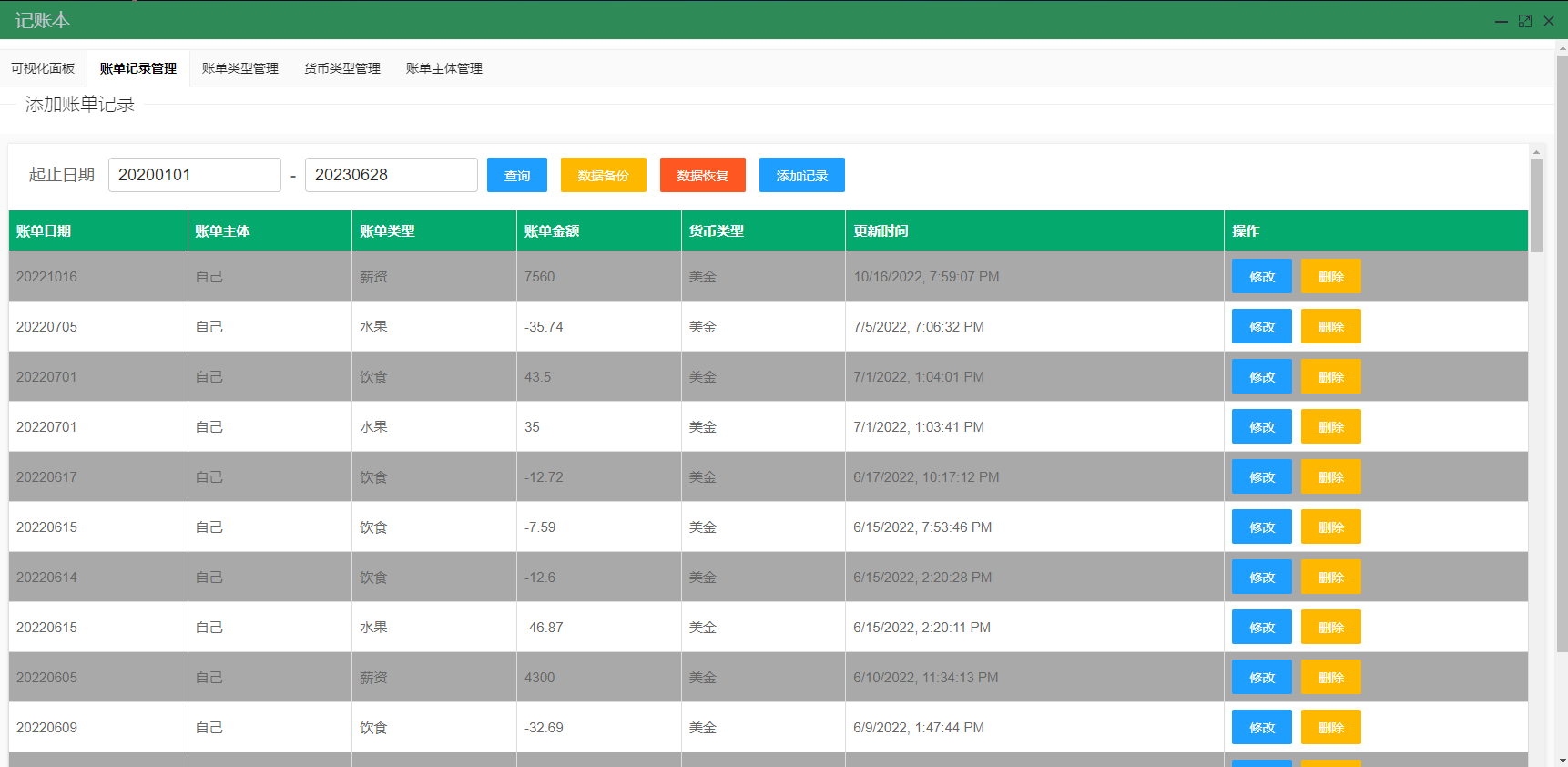1568x767 pixels.
Task: Click the 操作 column header
Action: click(1376, 230)
